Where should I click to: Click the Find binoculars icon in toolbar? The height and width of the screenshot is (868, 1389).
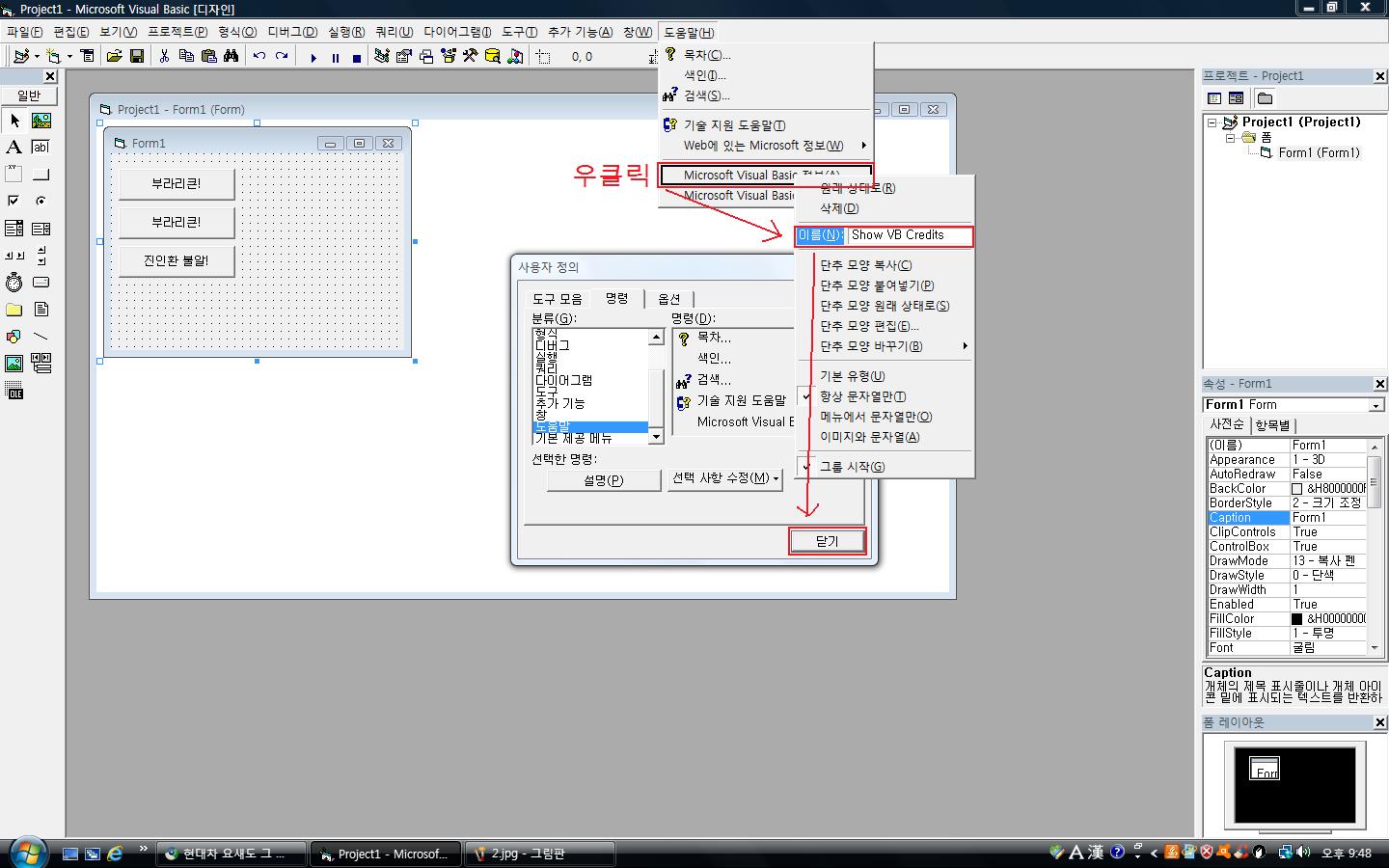coord(231,57)
